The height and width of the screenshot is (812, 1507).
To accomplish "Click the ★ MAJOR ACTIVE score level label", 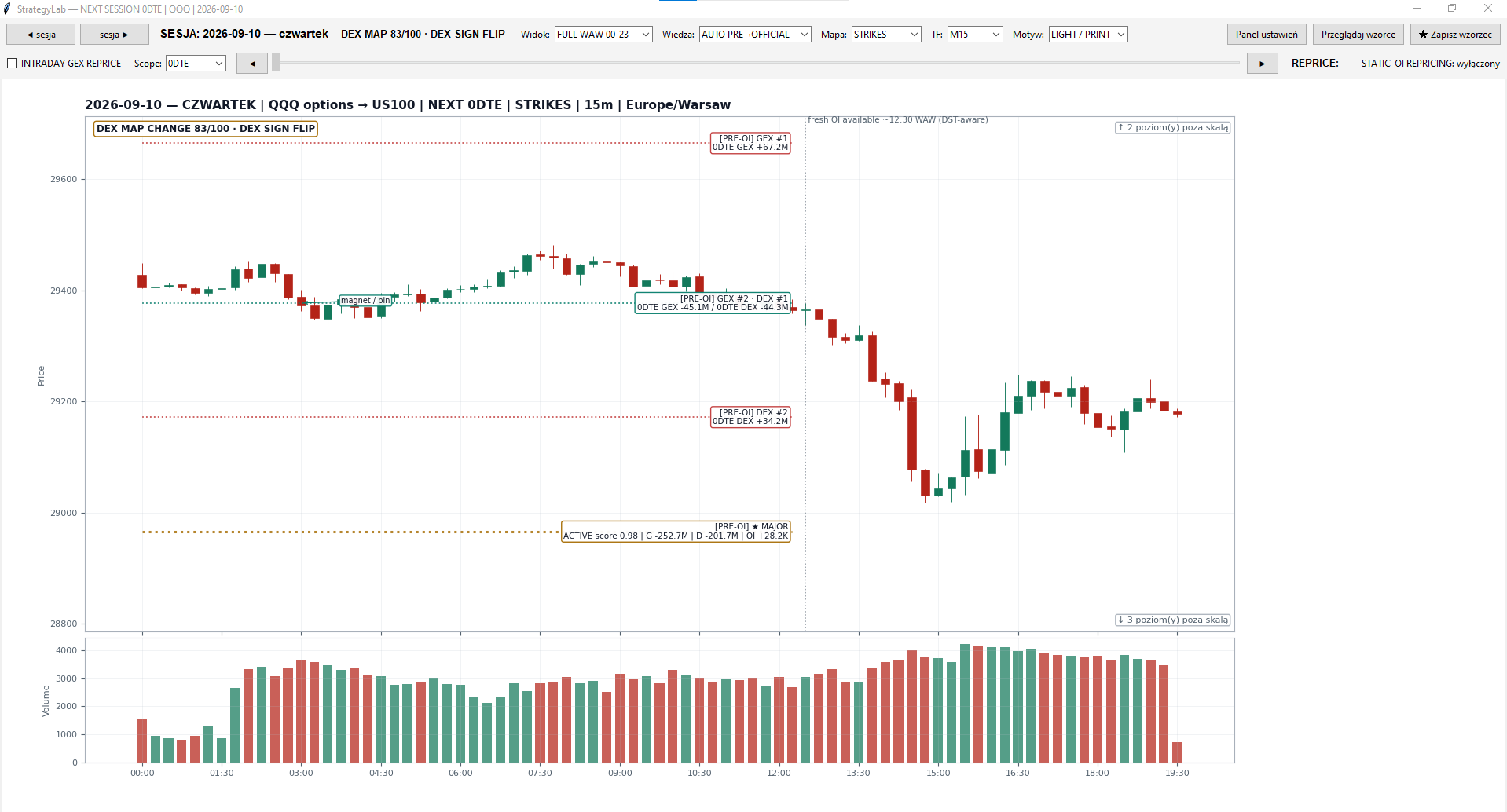I will (x=676, y=532).
